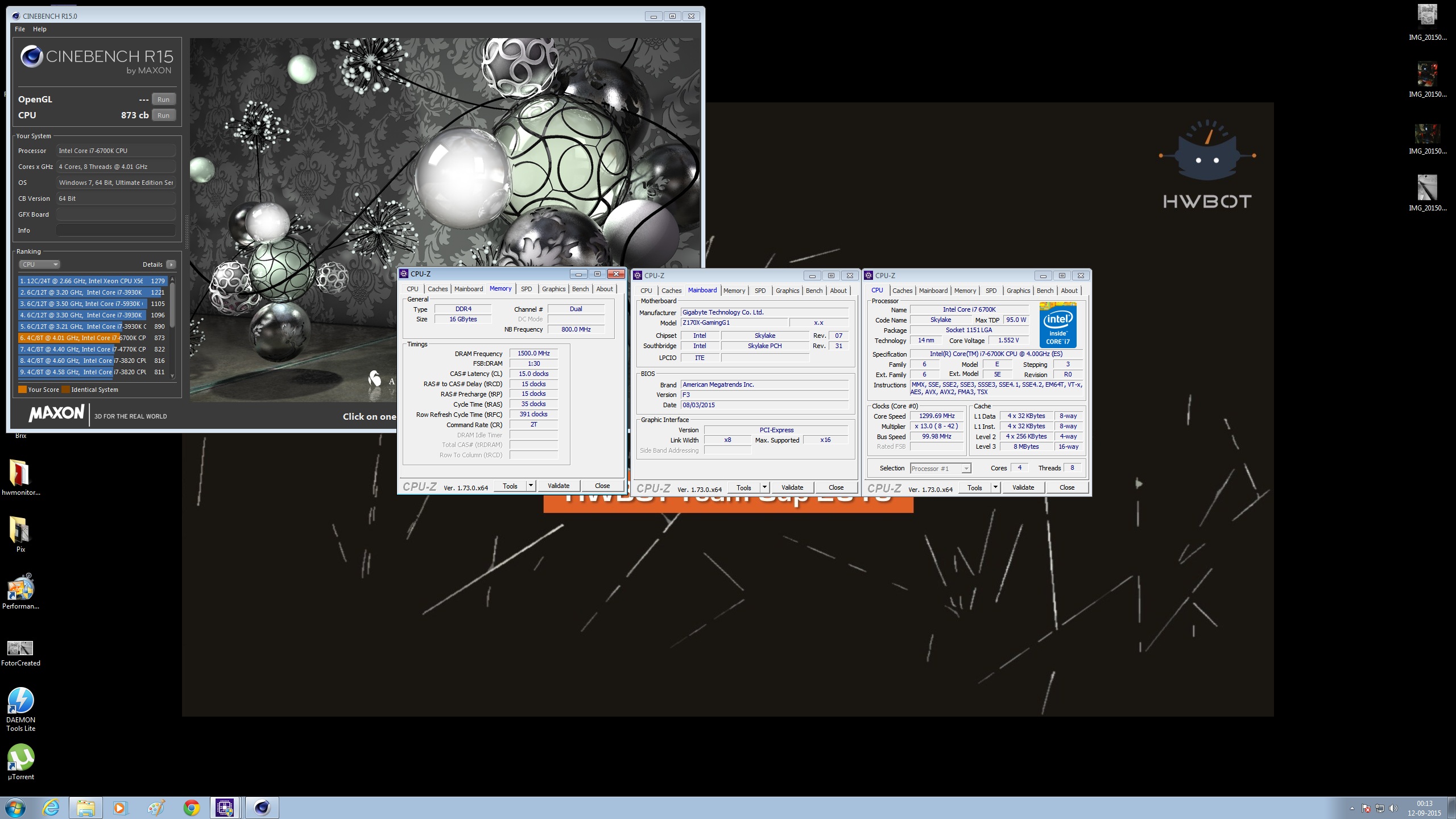The image size is (1456, 819).
Task: Click the network tray icon
Action: tap(1380, 808)
